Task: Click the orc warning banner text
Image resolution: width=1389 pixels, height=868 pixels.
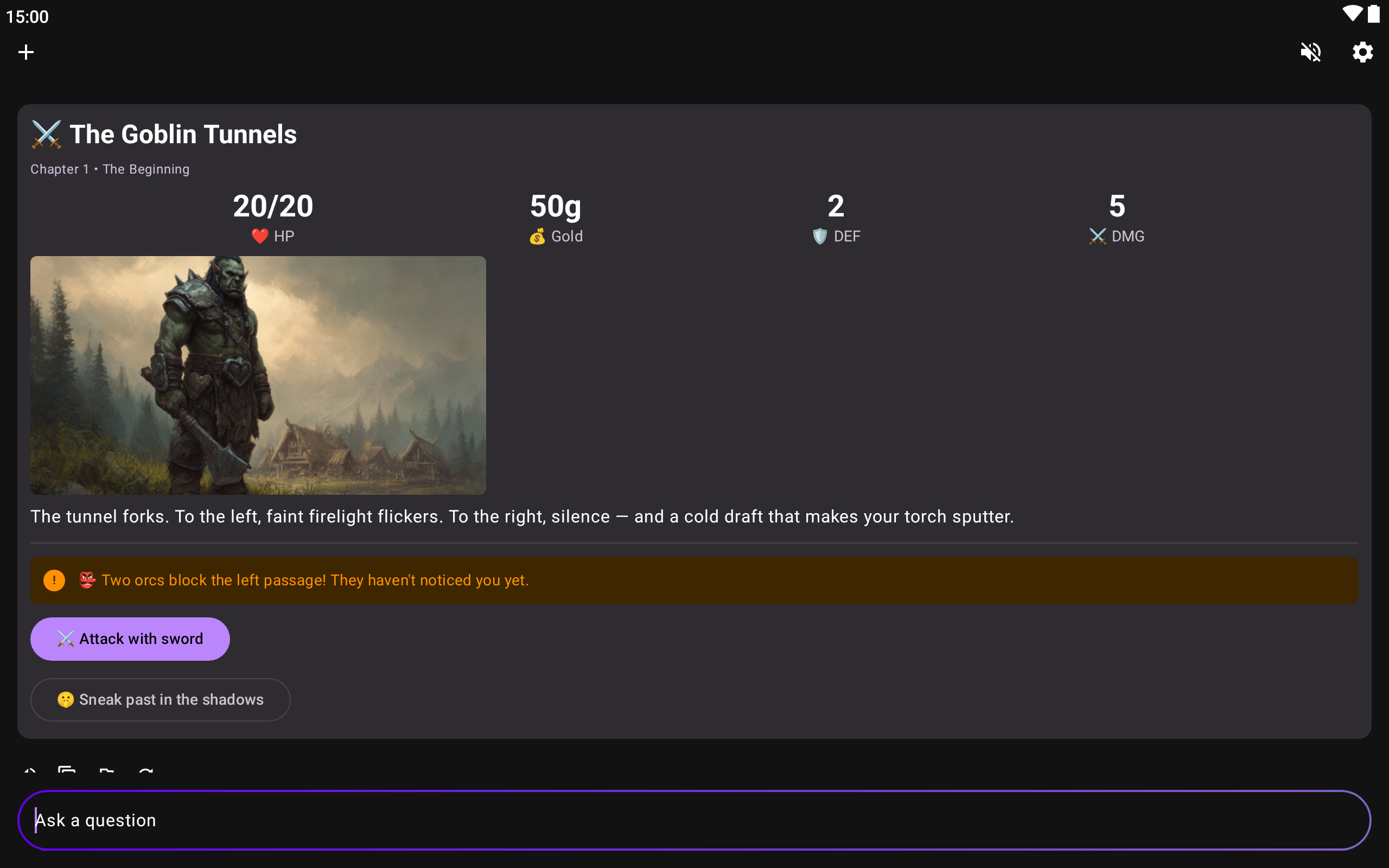Action: click(315, 580)
